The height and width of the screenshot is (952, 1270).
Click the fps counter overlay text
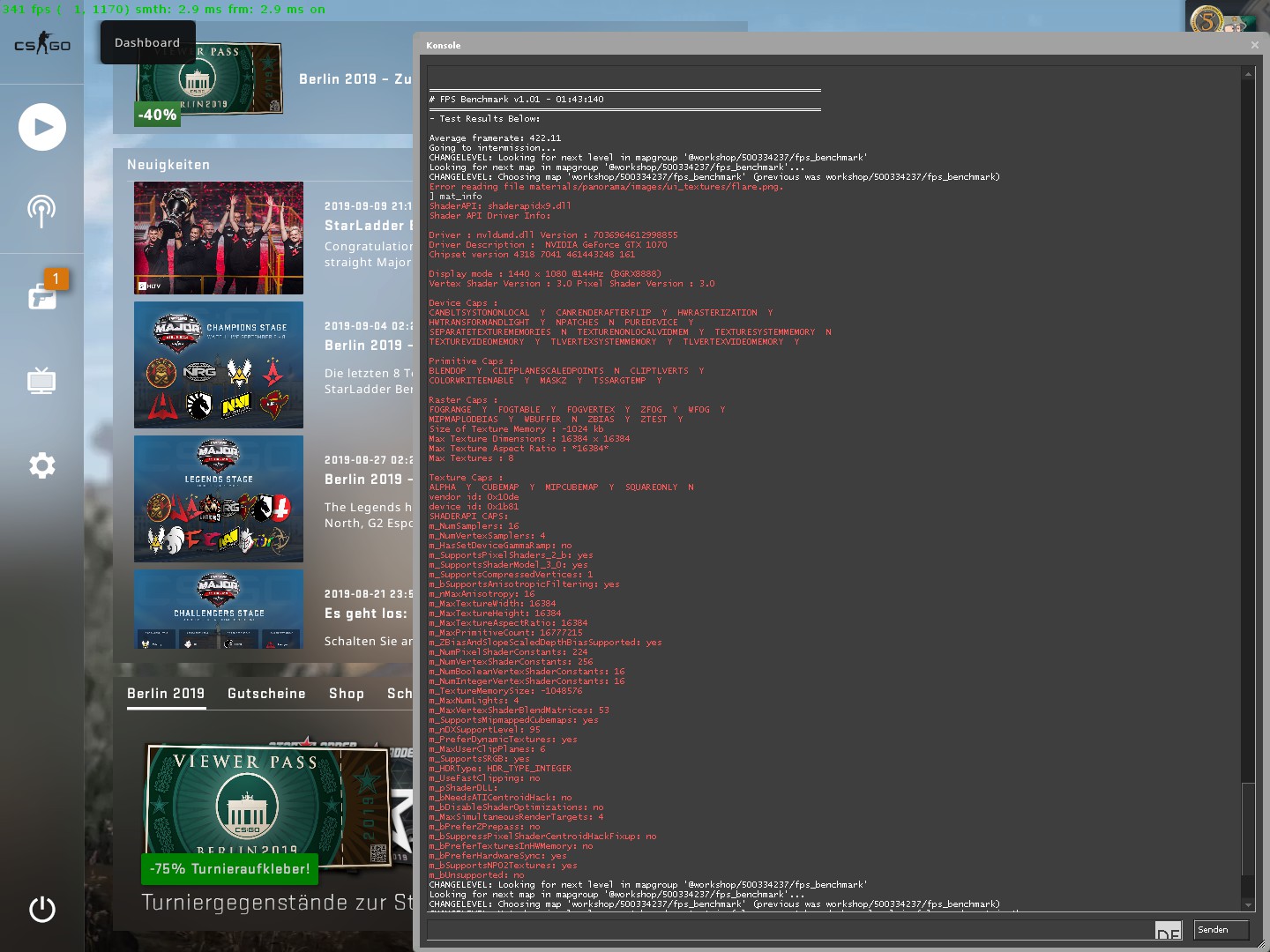163,9
